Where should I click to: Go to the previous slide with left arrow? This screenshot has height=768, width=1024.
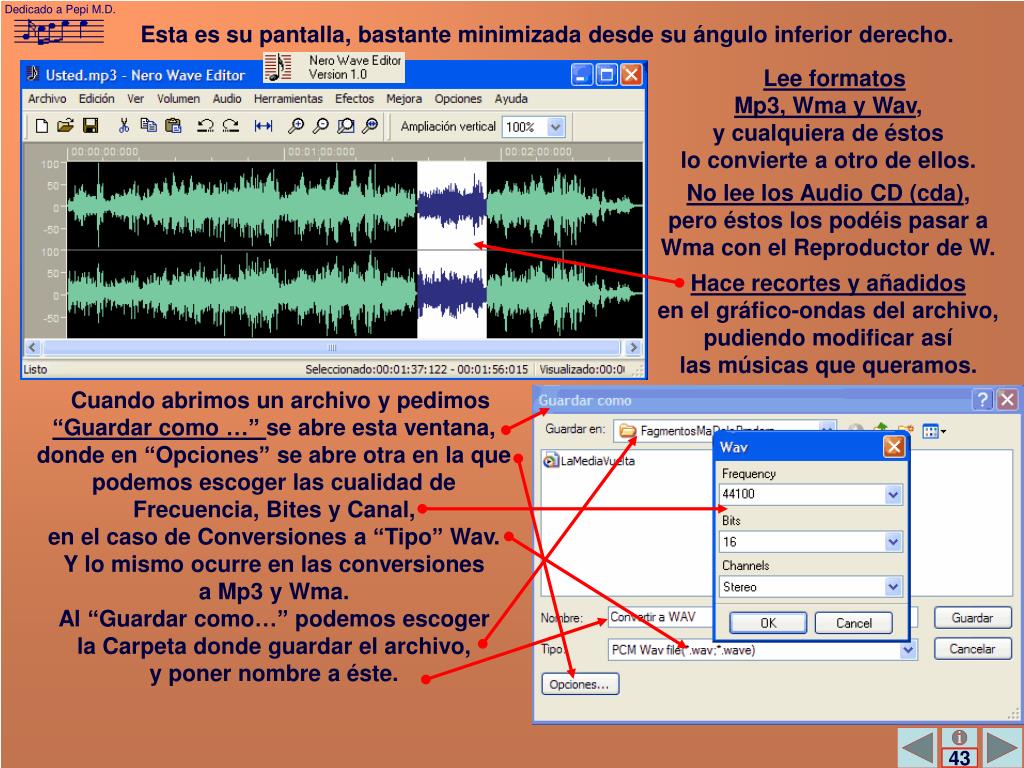click(917, 748)
